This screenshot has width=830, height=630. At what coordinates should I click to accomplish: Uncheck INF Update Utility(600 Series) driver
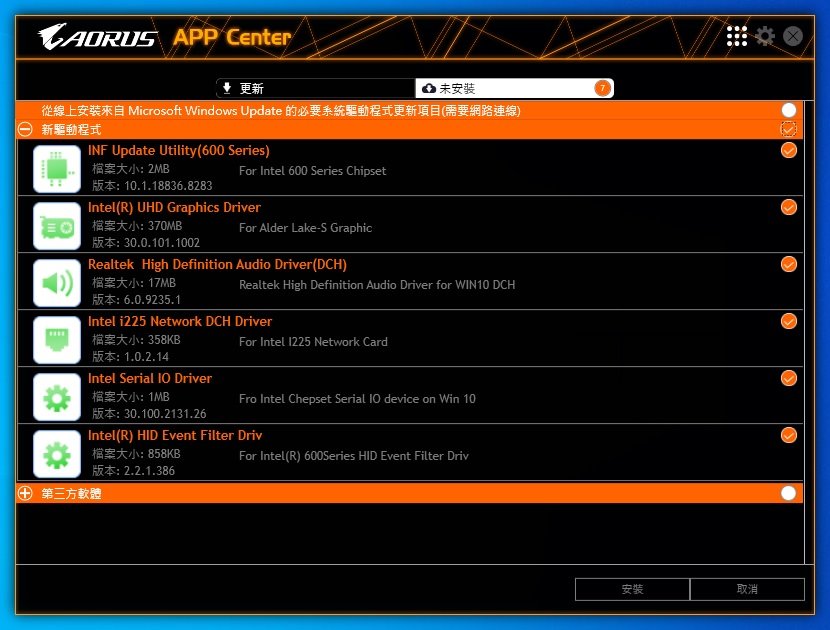pyautogui.click(x=788, y=150)
